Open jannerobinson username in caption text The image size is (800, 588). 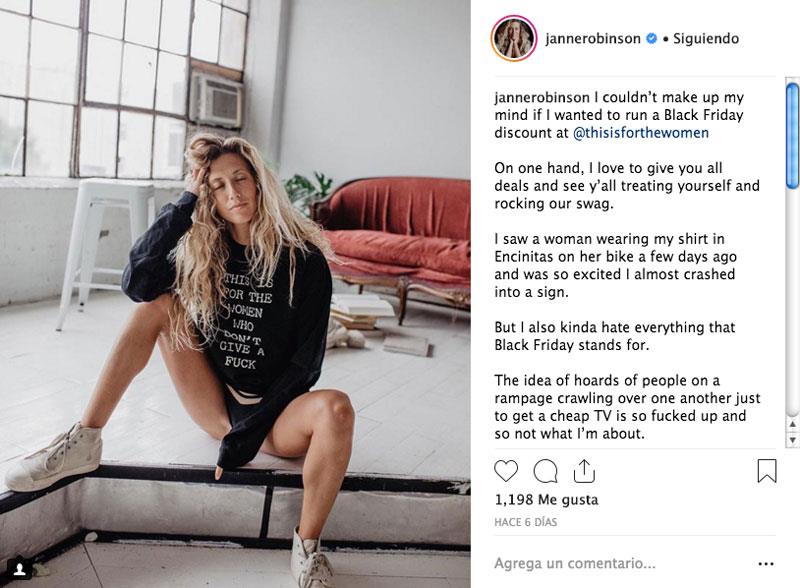click(x=542, y=97)
